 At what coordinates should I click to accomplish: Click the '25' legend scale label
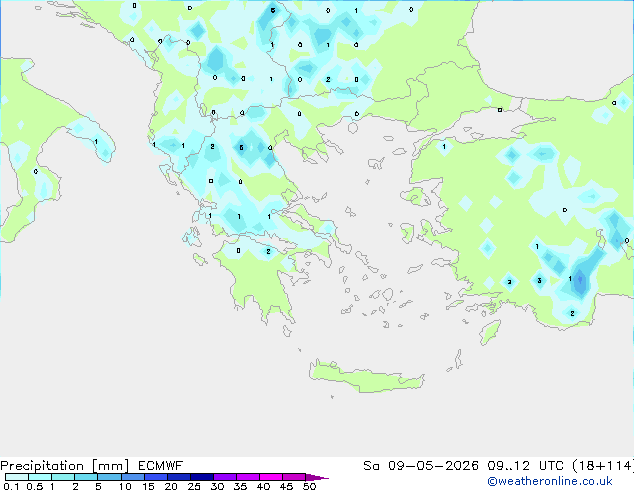tap(194, 486)
